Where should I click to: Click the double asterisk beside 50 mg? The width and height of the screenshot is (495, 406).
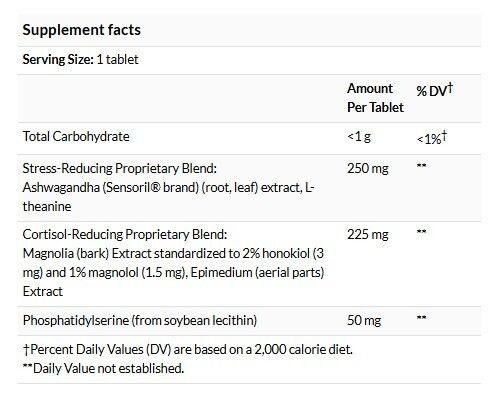coord(421,318)
